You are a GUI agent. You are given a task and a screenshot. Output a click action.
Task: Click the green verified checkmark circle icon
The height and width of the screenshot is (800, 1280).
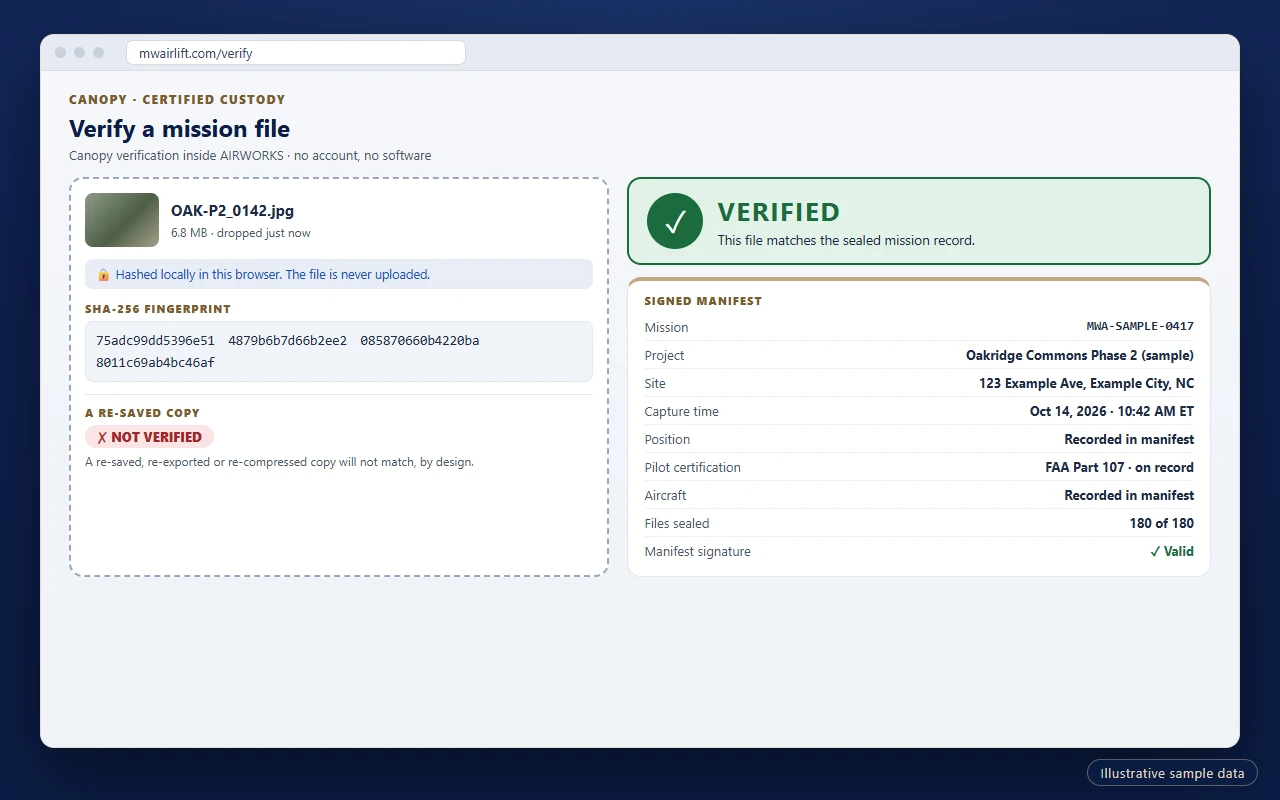point(675,221)
